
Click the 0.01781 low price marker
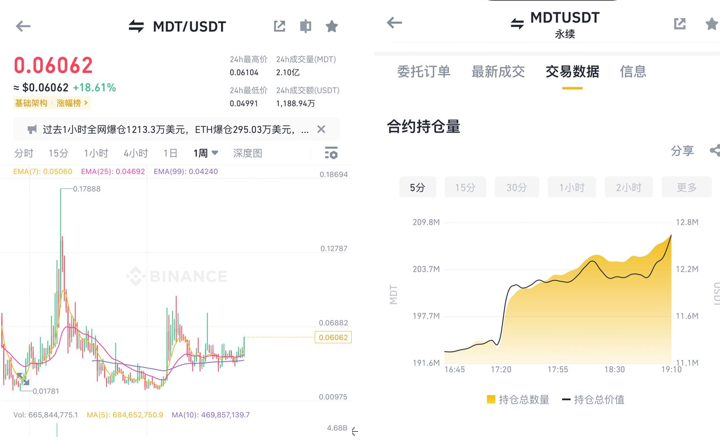(46, 391)
